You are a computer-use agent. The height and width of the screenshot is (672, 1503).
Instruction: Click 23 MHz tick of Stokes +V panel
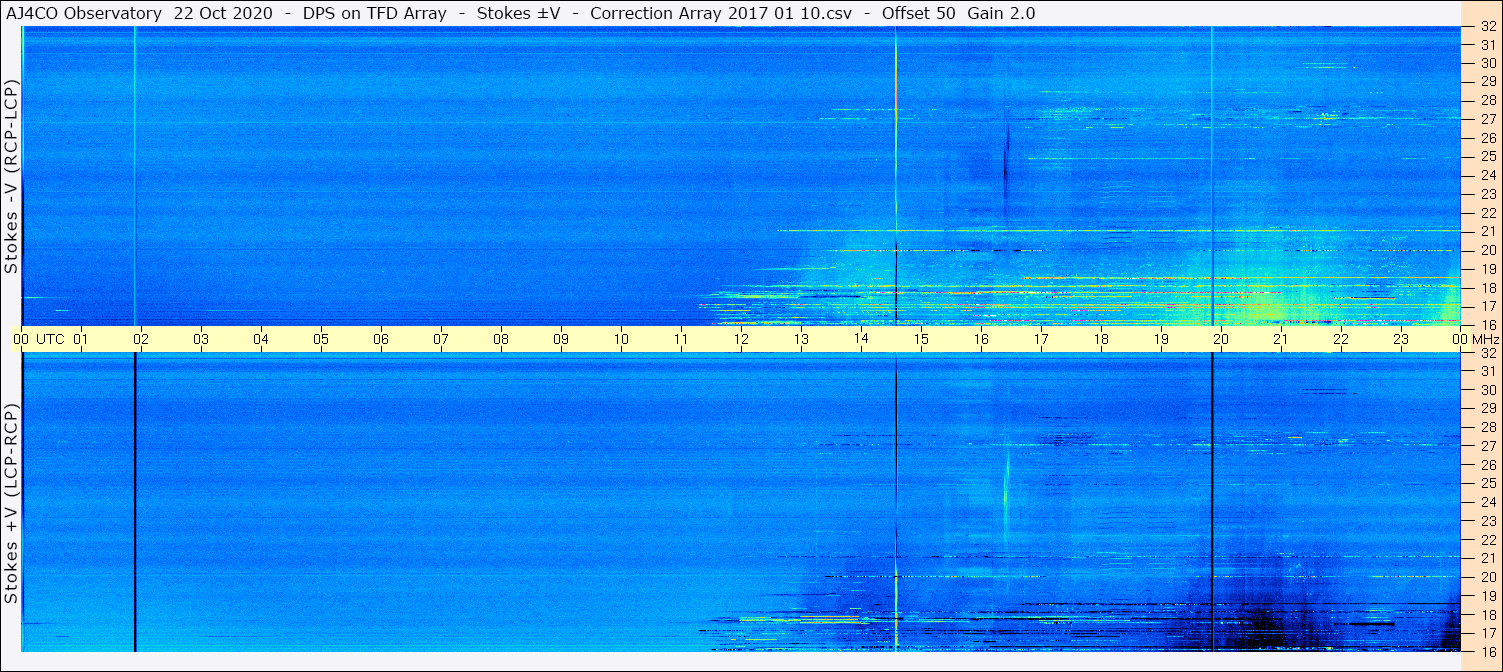click(x=1487, y=521)
